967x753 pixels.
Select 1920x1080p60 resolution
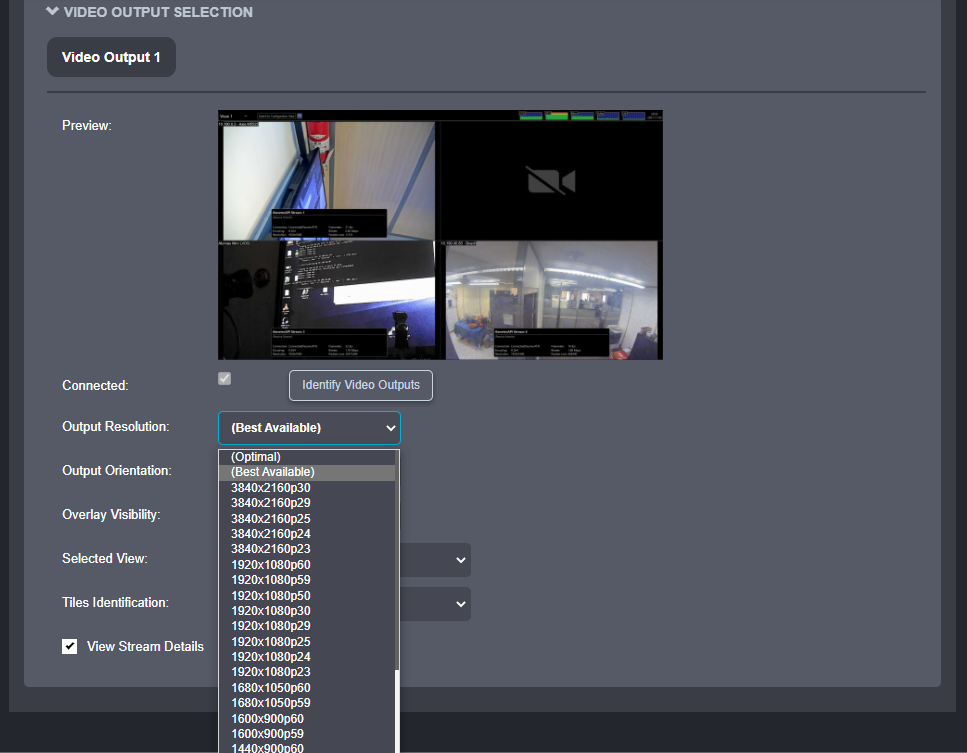(x=307, y=565)
